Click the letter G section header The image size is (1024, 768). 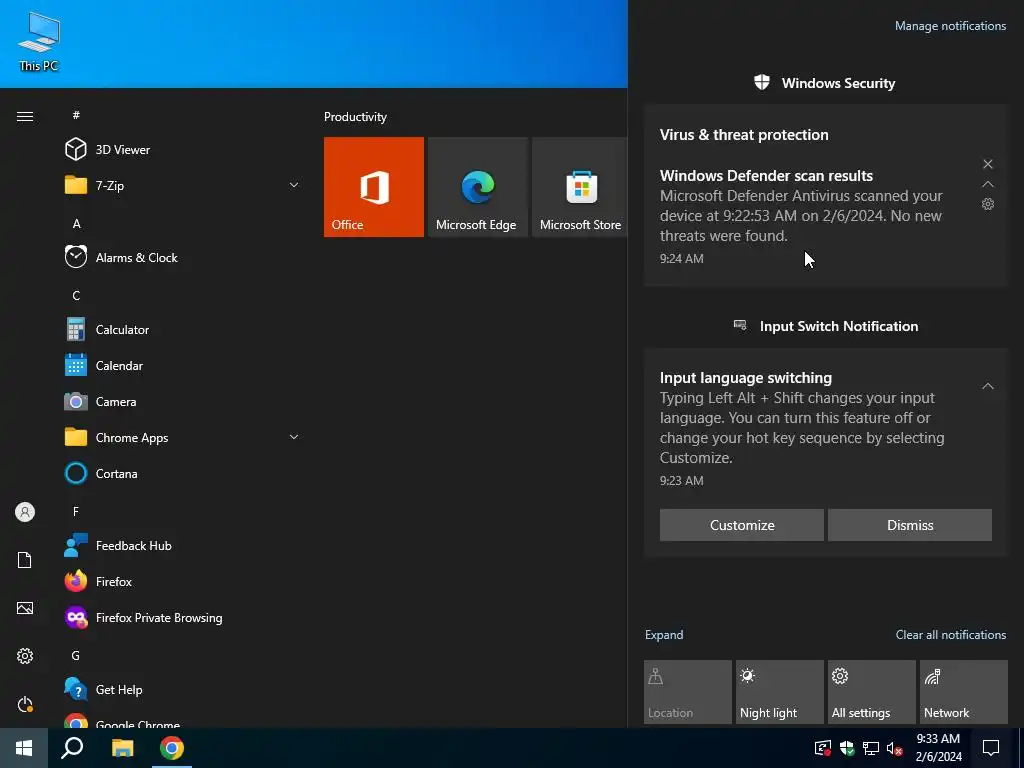(76, 656)
